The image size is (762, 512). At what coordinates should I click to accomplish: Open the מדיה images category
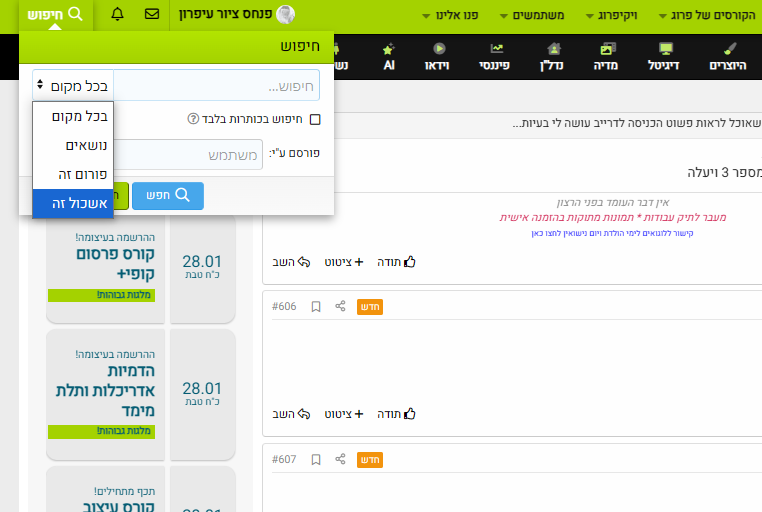tap(606, 57)
